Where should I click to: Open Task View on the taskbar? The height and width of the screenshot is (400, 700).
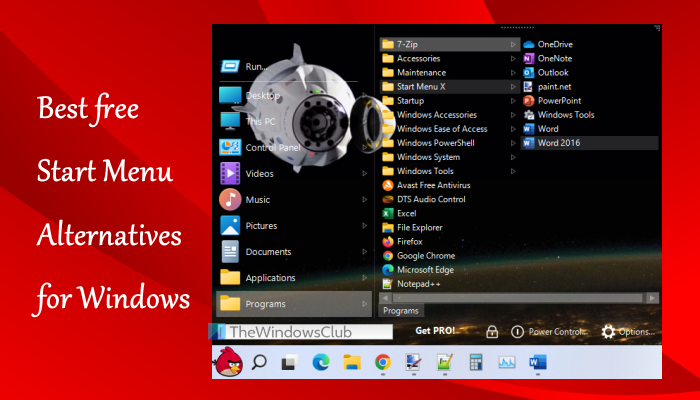point(290,362)
